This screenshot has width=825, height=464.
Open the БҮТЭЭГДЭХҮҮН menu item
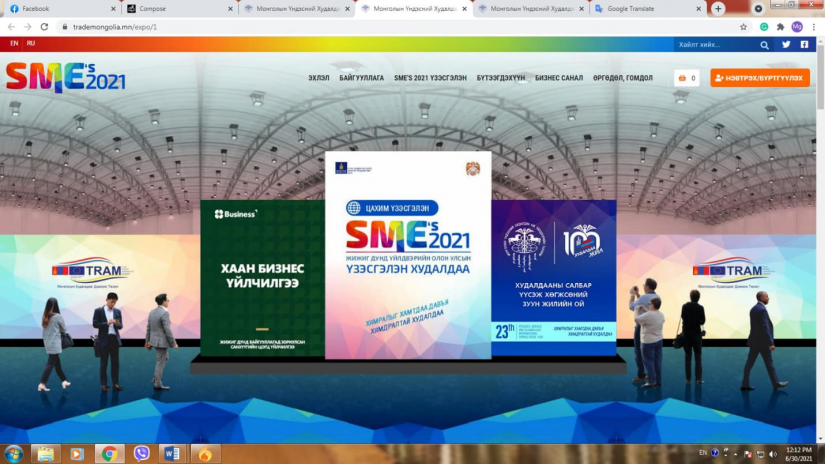(x=501, y=78)
